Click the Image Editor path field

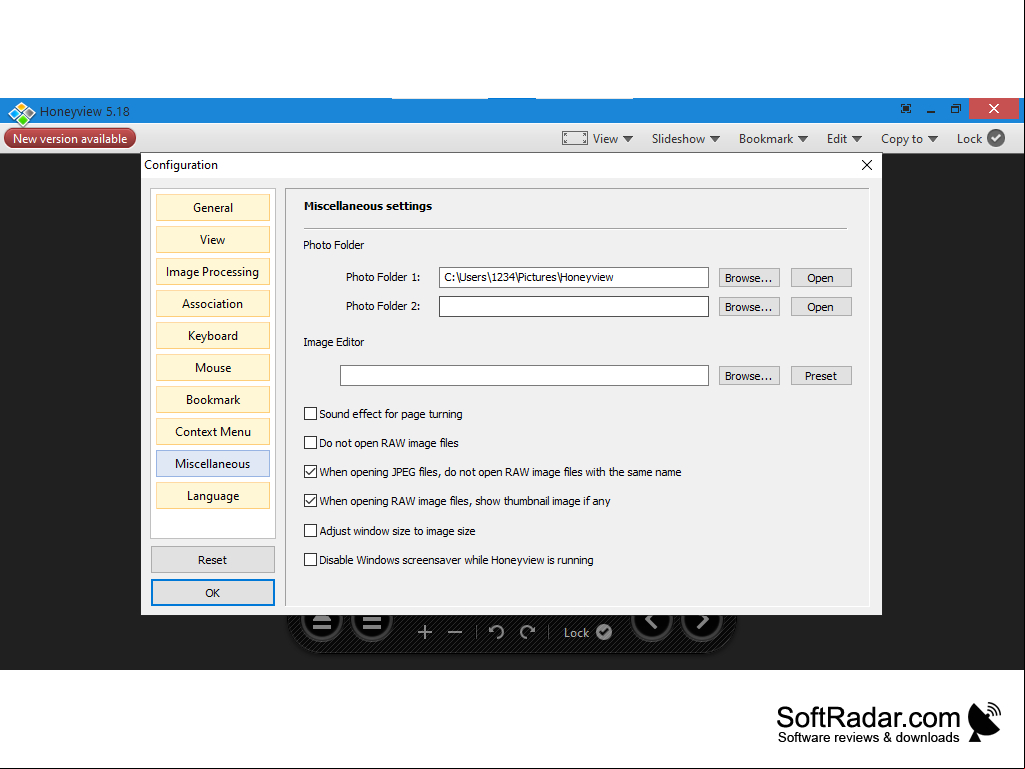[524, 375]
